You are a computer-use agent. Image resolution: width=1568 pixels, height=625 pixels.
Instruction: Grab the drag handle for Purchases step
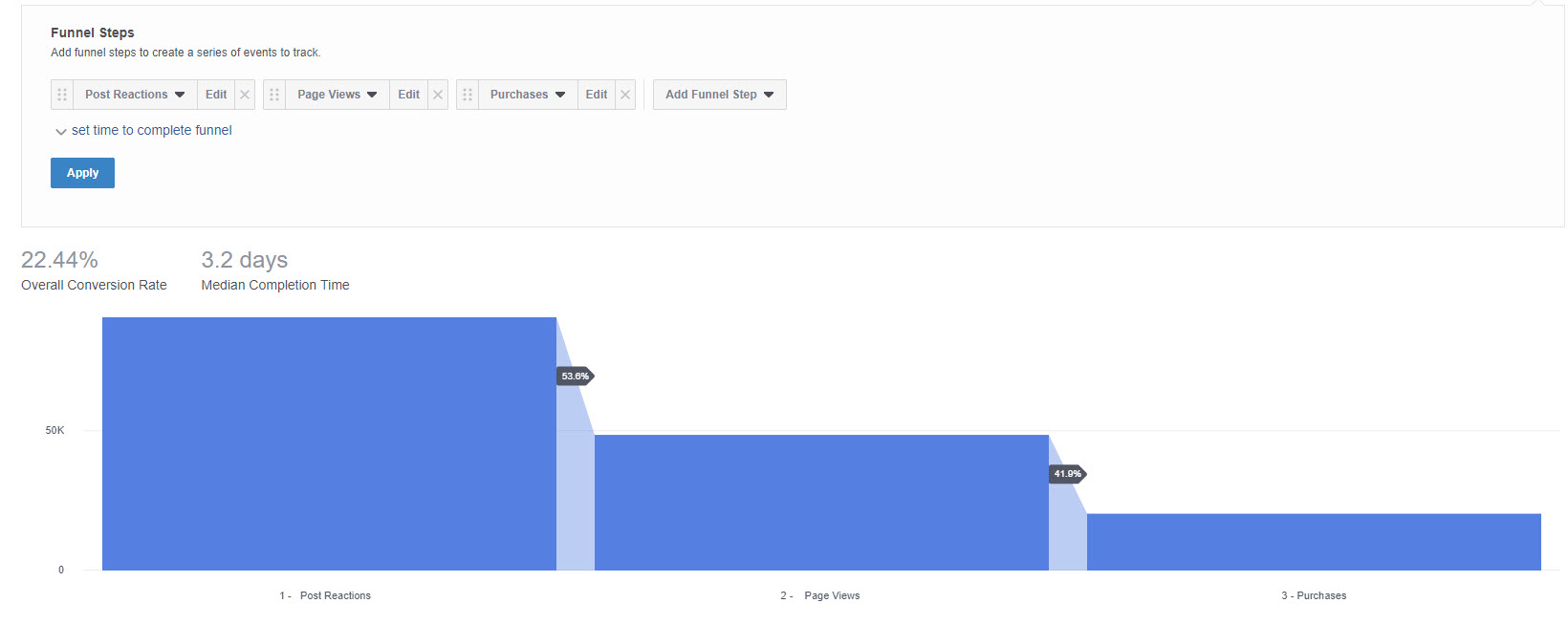[468, 95]
